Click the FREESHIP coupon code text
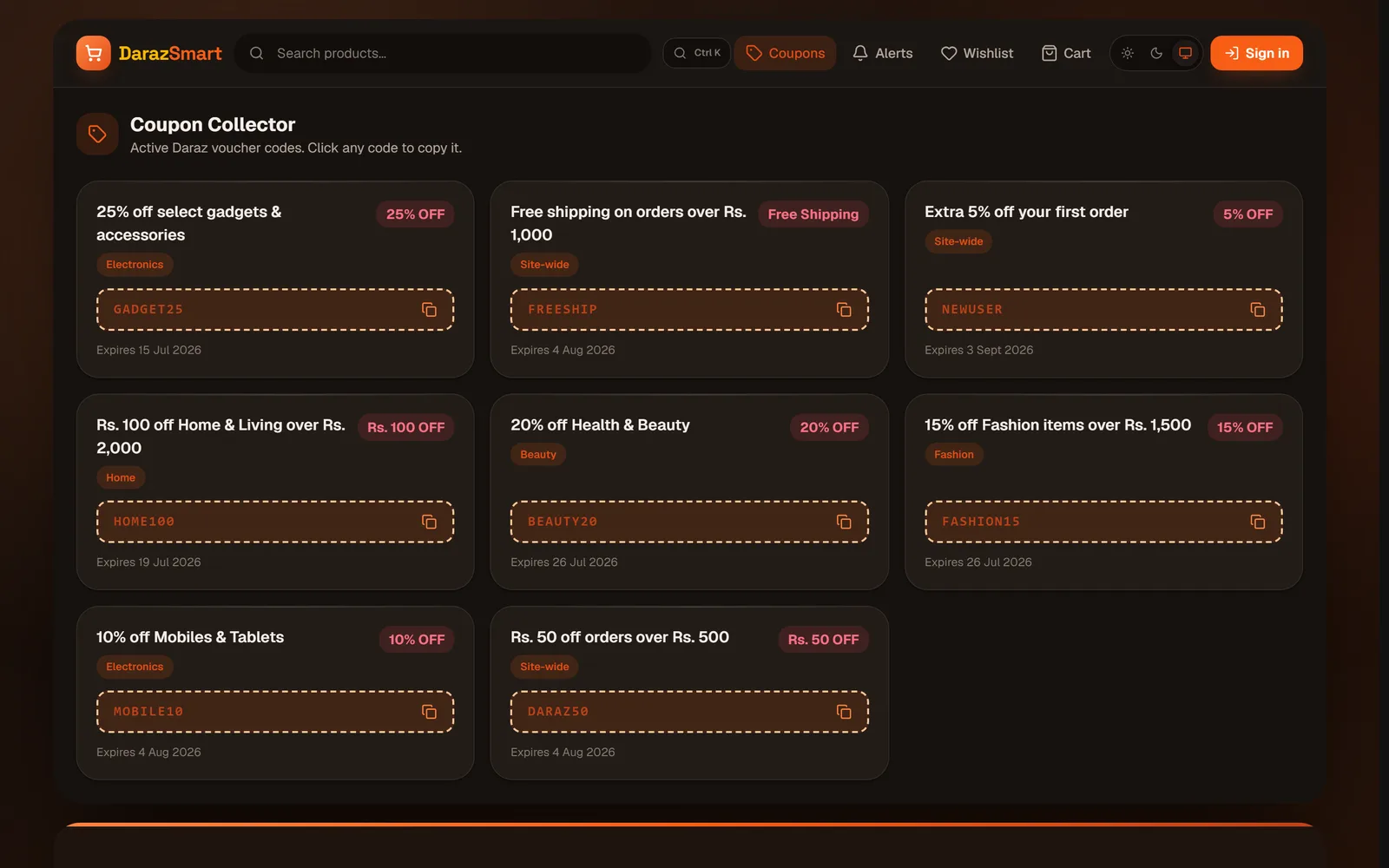The width and height of the screenshot is (1389, 868). point(563,310)
